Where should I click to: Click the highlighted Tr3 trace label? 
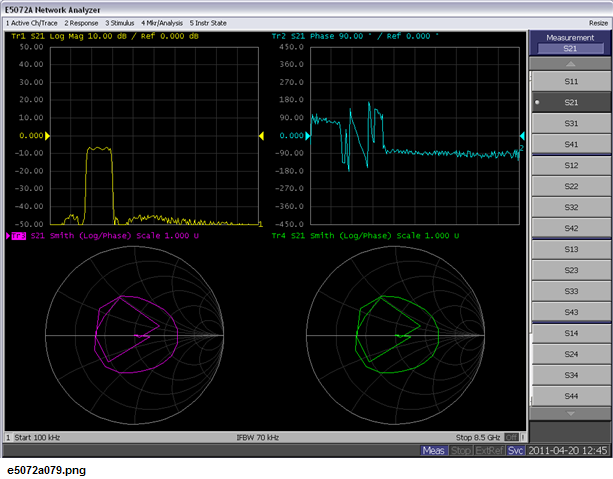point(19,236)
